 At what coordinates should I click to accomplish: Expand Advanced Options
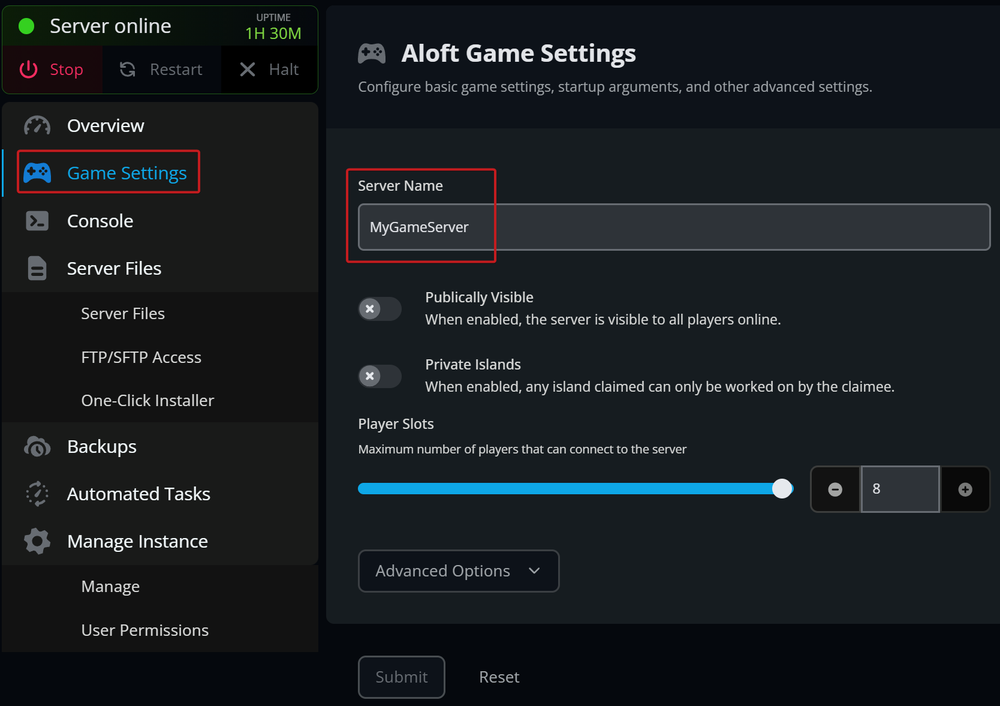click(x=458, y=570)
